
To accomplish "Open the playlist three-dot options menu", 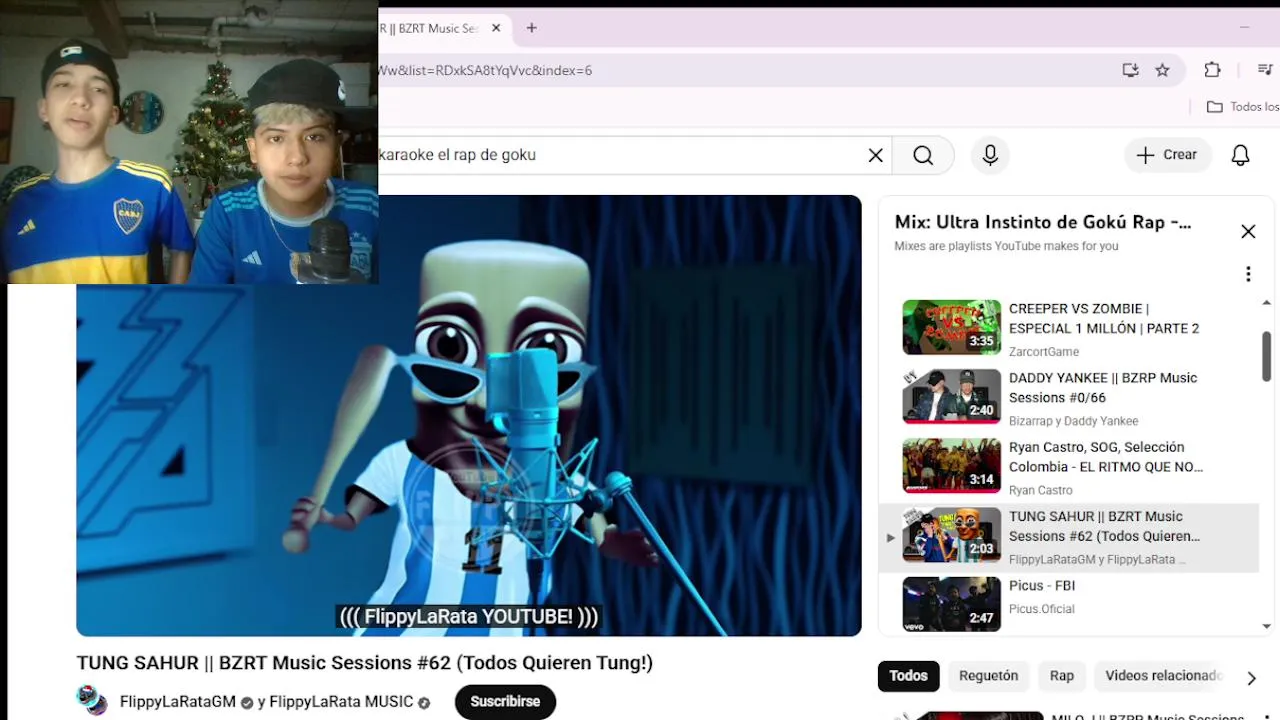I will point(1248,274).
